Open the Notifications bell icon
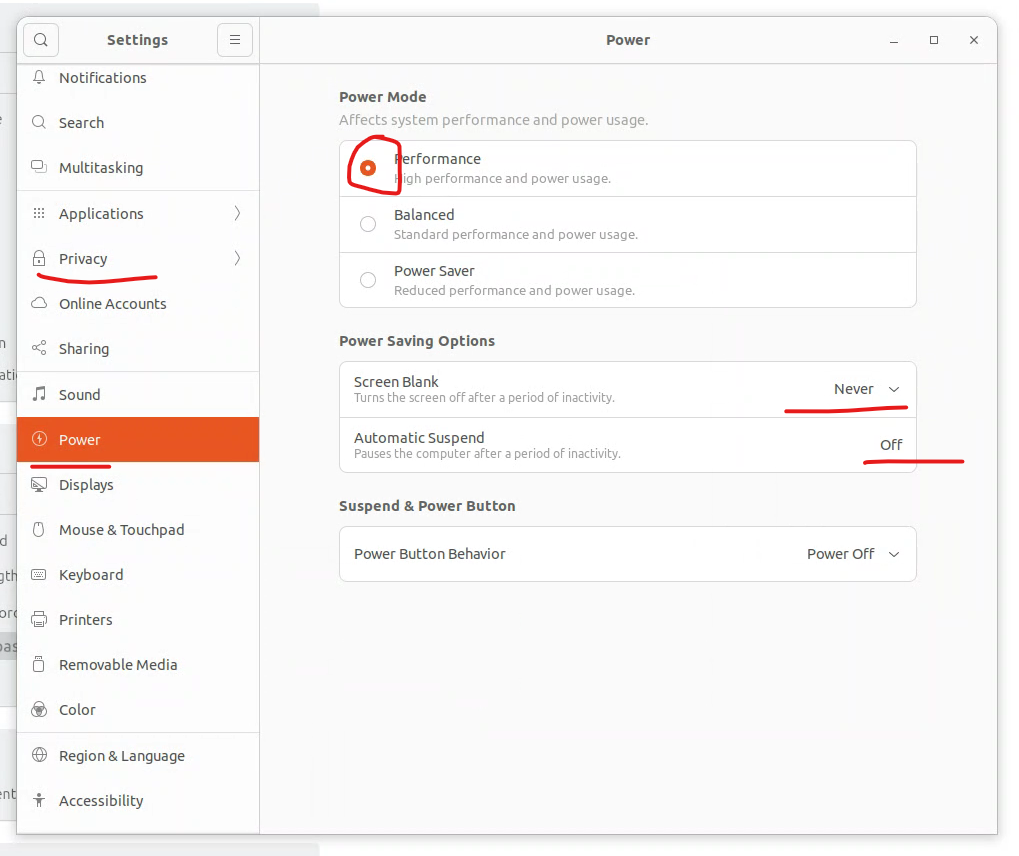The image size is (1019, 856). (x=38, y=77)
